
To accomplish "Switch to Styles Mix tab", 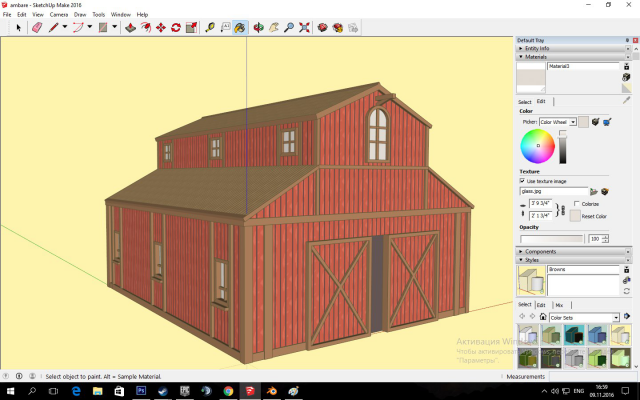I will (559, 305).
